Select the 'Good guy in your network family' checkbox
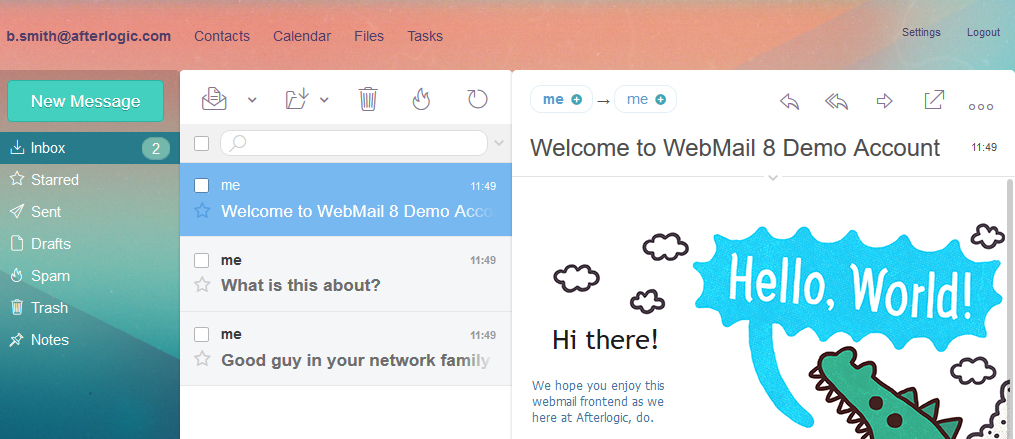The image size is (1015, 439). tap(202, 334)
